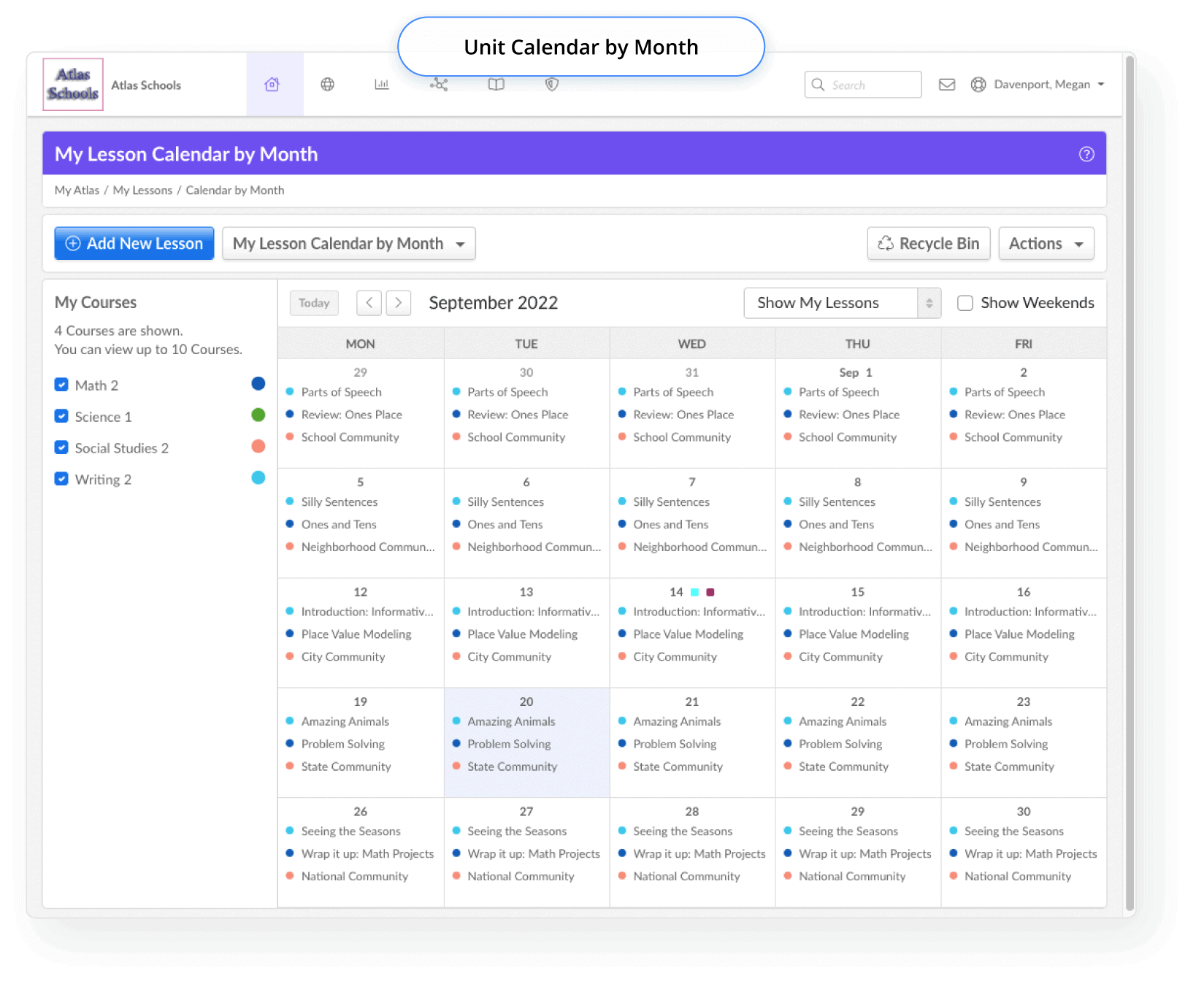Uncheck the Math 2 course checkbox
The image size is (1204, 984).
(x=62, y=385)
